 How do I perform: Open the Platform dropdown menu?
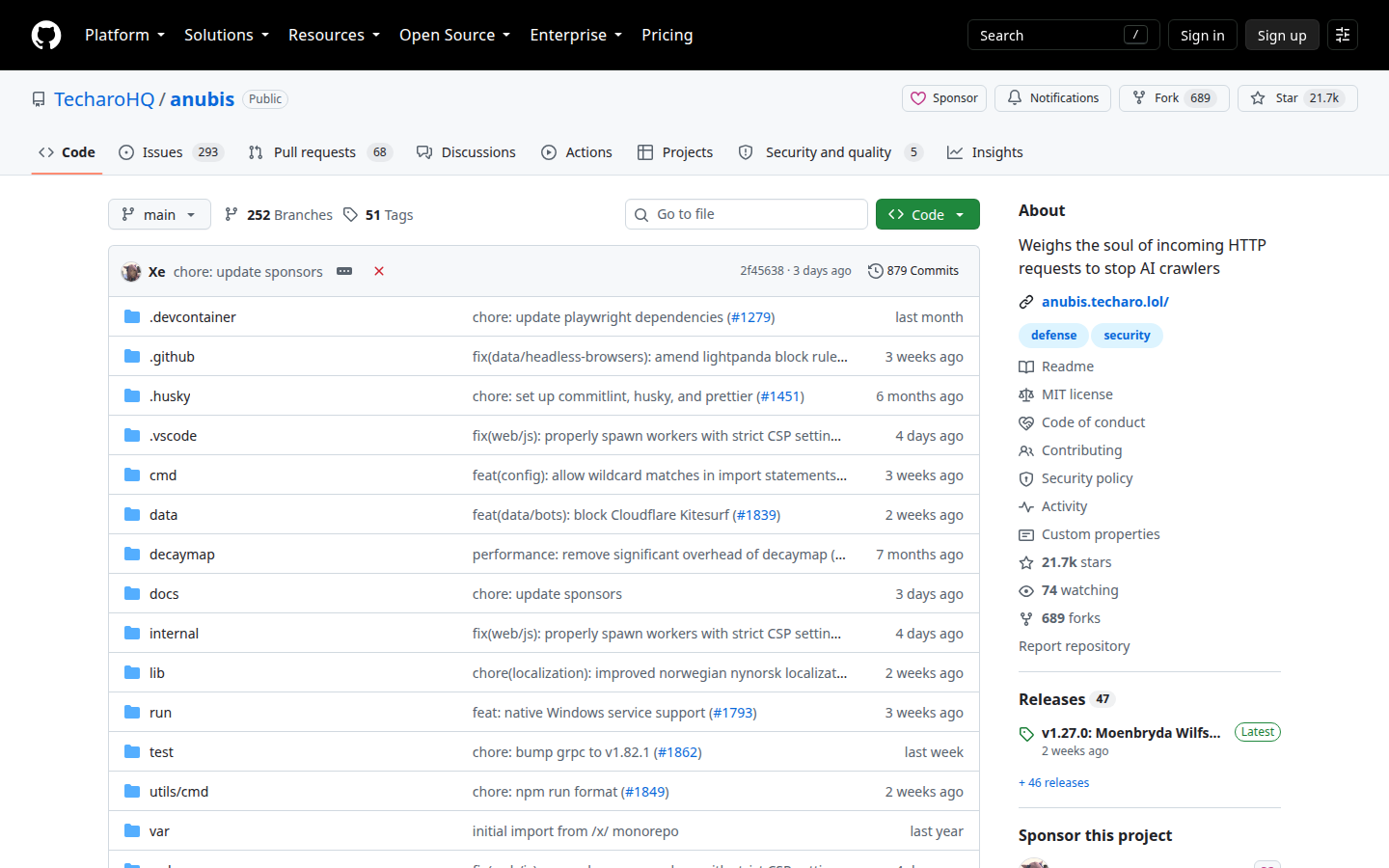[124, 35]
